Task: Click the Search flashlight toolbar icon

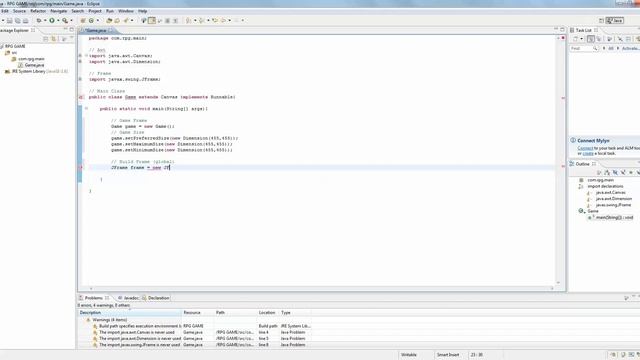Action: [x=127, y=20]
